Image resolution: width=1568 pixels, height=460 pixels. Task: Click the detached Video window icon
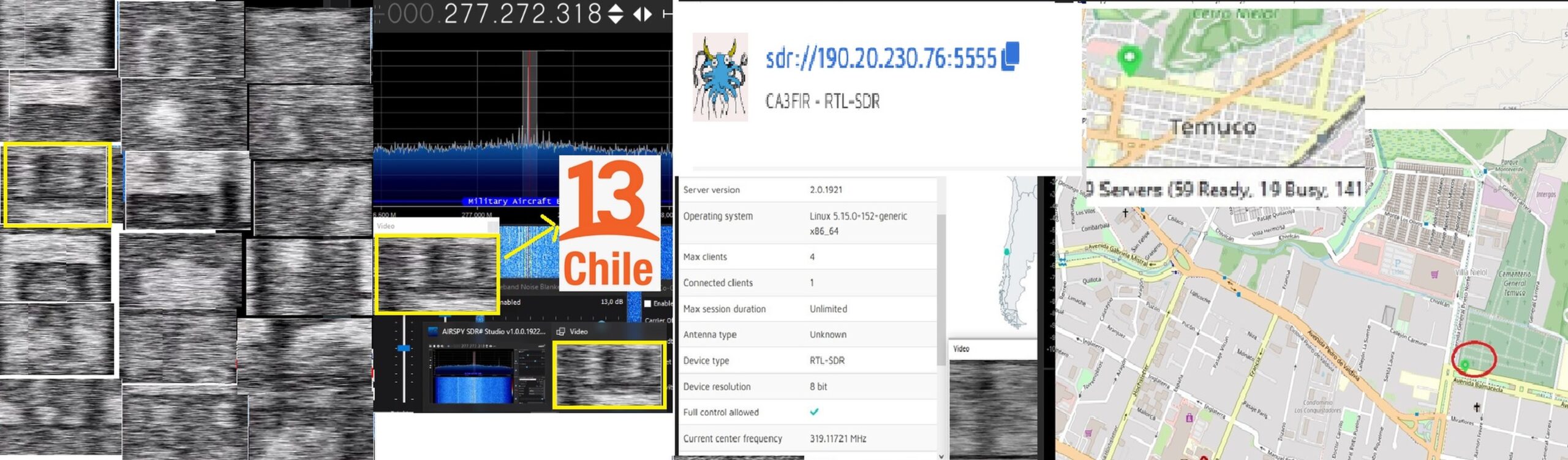pos(560,331)
